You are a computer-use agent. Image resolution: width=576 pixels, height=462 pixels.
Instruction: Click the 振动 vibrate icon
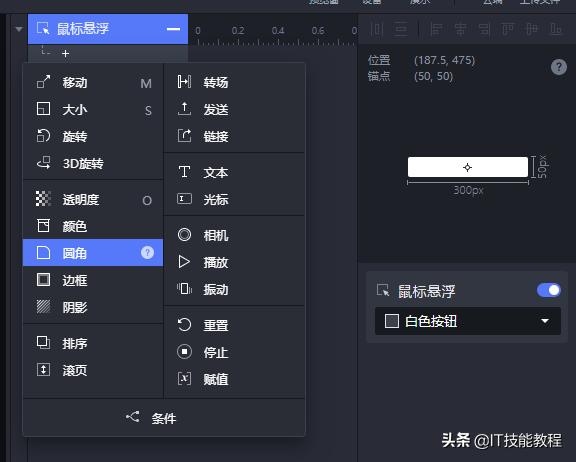point(184,289)
